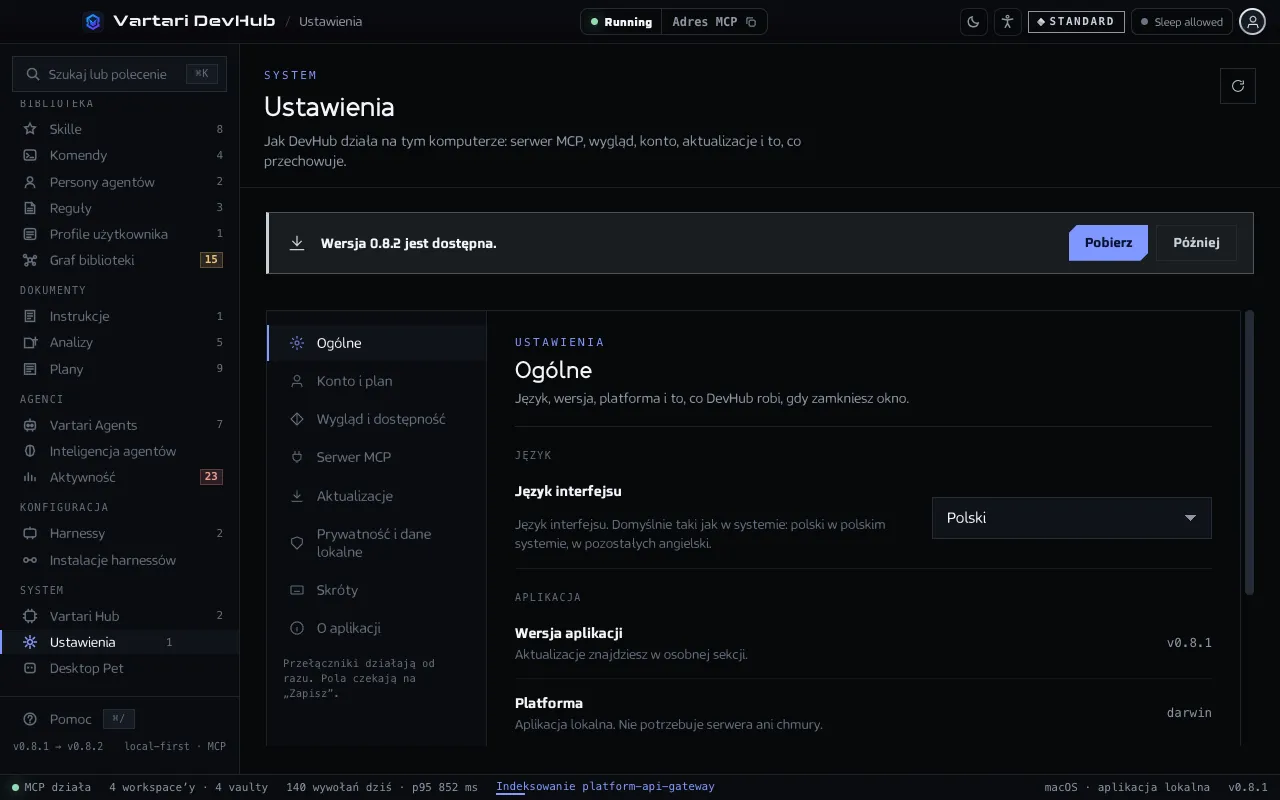Download version 0.8.2 with Pobierz
1280x800 pixels.
coord(1108,243)
